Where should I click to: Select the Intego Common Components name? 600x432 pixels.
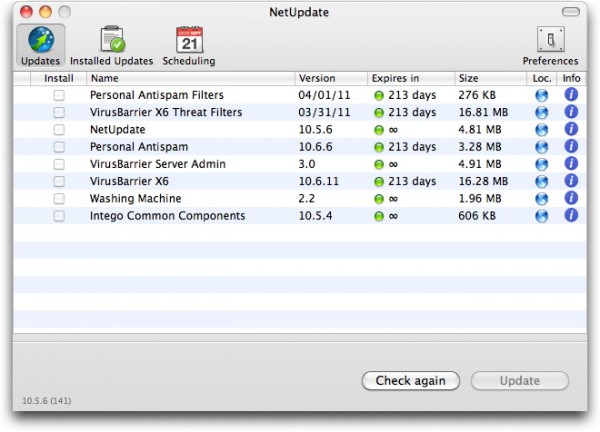pyautogui.click(x=167, y=216)
